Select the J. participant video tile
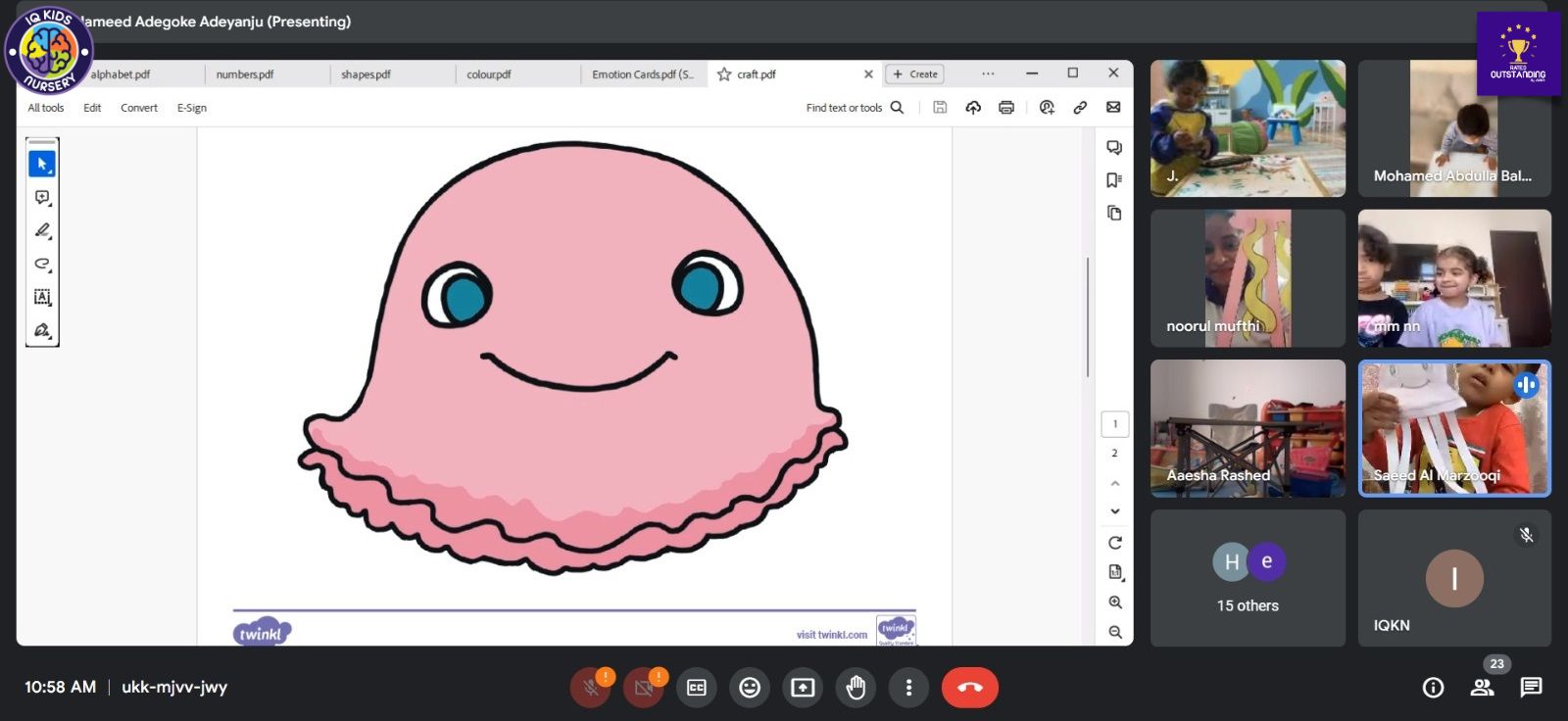This screenshot has height=721, width=1568. (1248, 128)
